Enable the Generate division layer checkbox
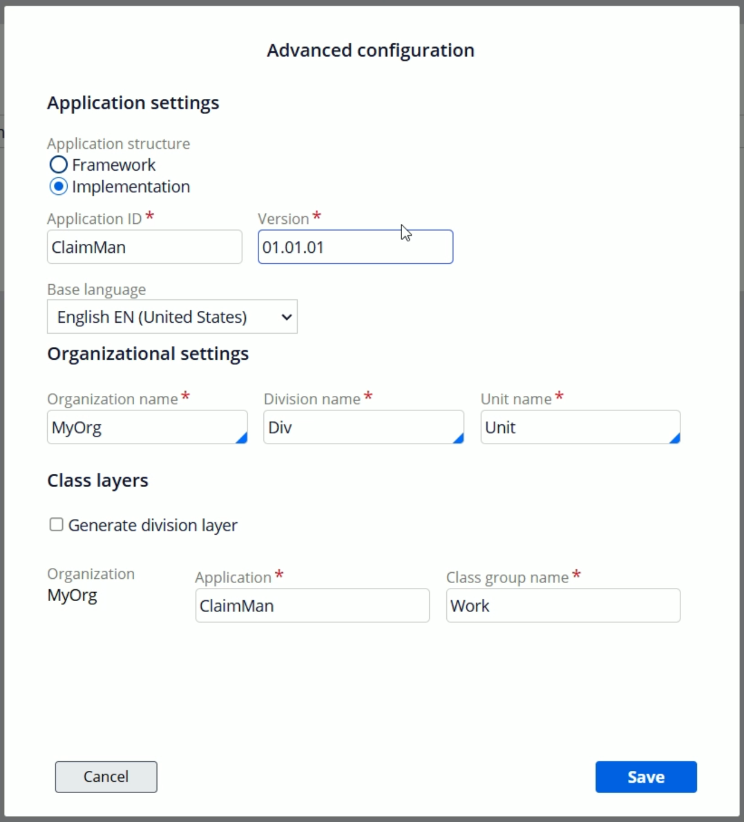Viewport: 744px width, 822px height. (x=56, y=524)
